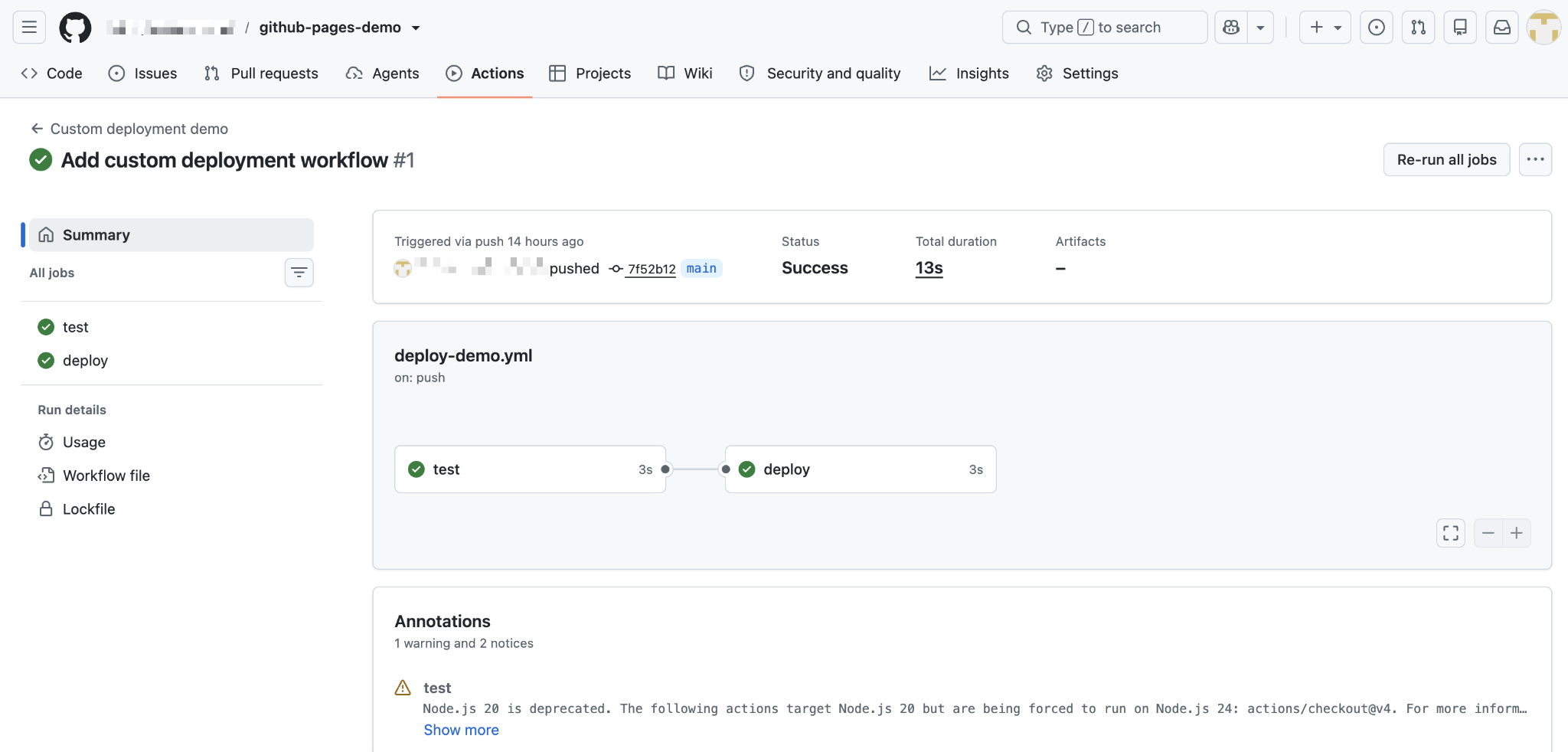Toggle fullscreen for the workflow graph
Image resolution: width=1568 pixels, height=752 pixels.
[x=1451, y=533]
